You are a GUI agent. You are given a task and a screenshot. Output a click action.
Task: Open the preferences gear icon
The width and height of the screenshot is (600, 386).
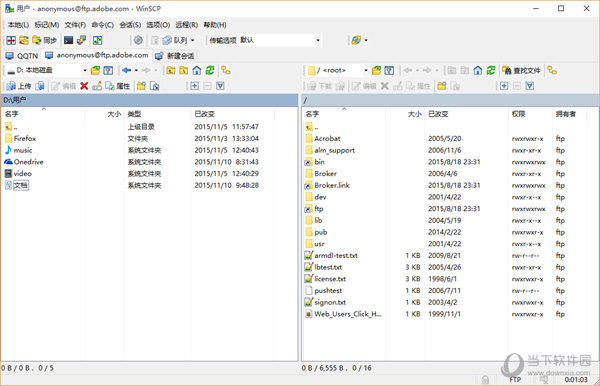(x=138, y=40)
